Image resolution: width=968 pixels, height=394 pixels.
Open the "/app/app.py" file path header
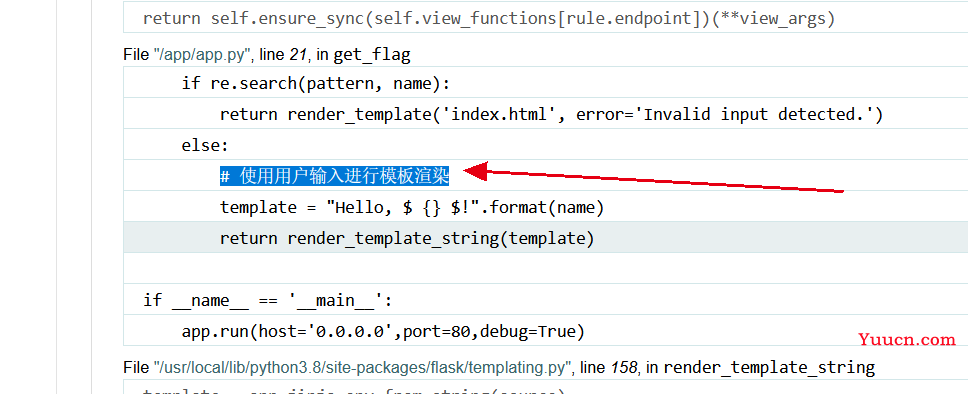pyautogui.click(x=202, y=55)
